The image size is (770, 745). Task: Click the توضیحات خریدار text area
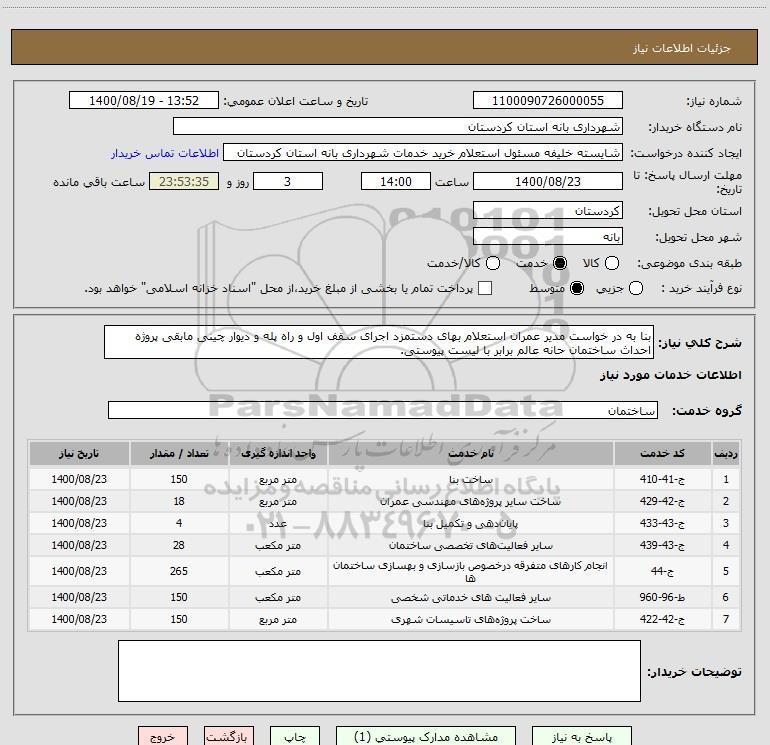(x=379, y=671)
